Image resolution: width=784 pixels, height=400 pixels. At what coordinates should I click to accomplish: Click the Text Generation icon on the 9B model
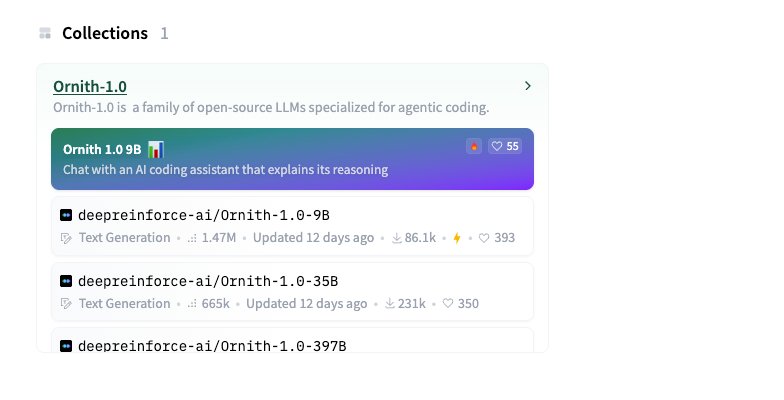[66, 238]
